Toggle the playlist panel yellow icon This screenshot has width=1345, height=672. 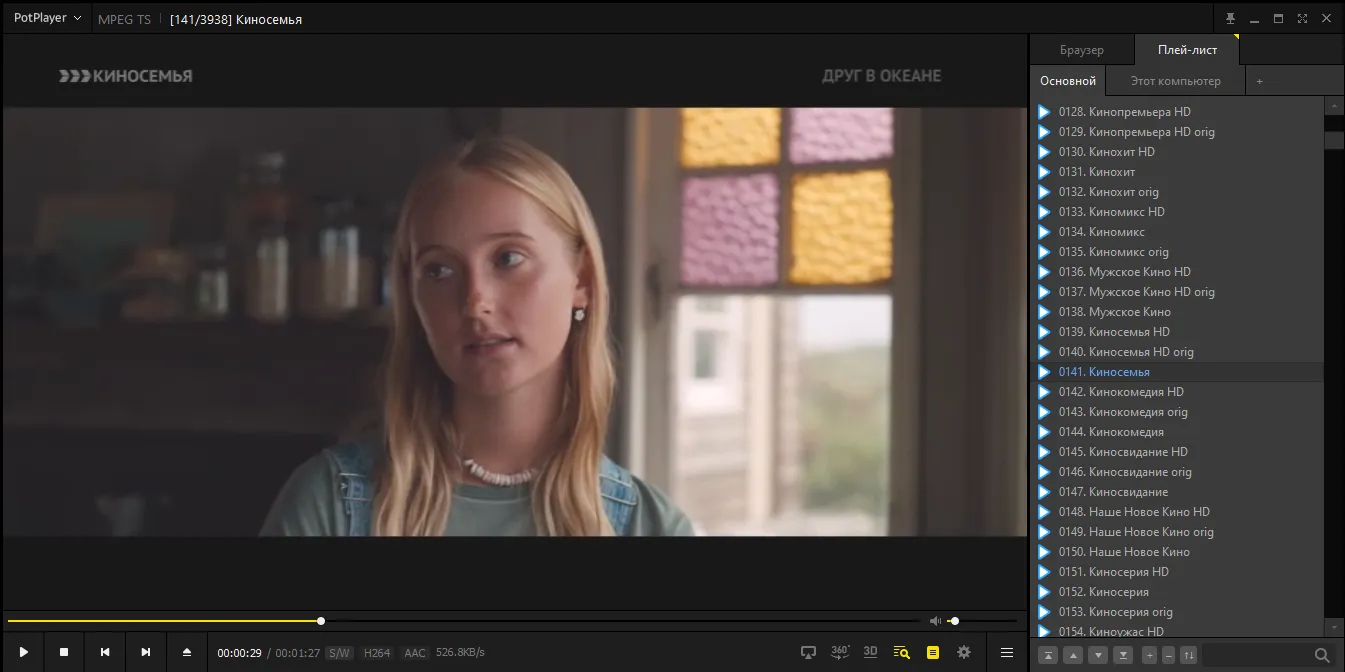[933, 653]
